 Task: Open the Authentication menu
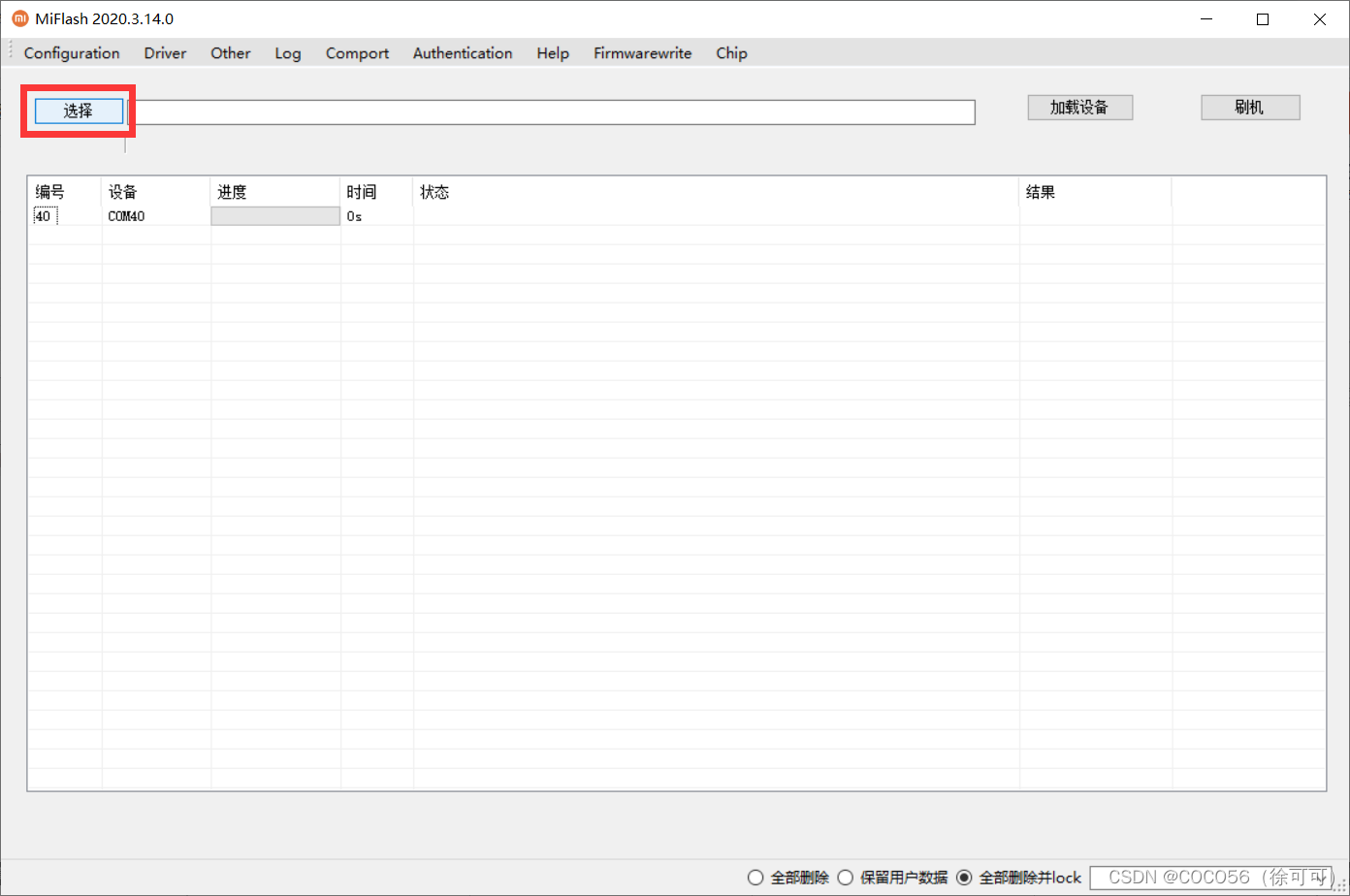click(463, 53)
